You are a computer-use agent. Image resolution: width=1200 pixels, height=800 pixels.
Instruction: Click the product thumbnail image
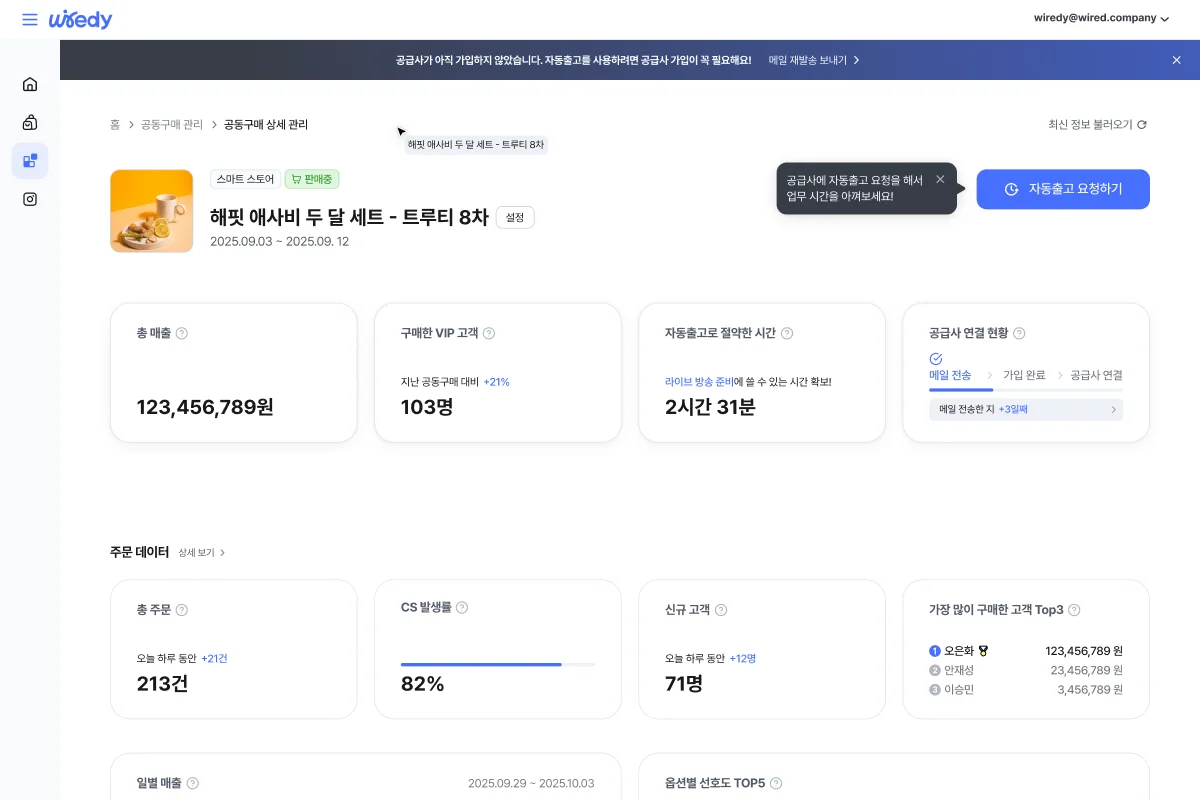[x=151, y=211]
